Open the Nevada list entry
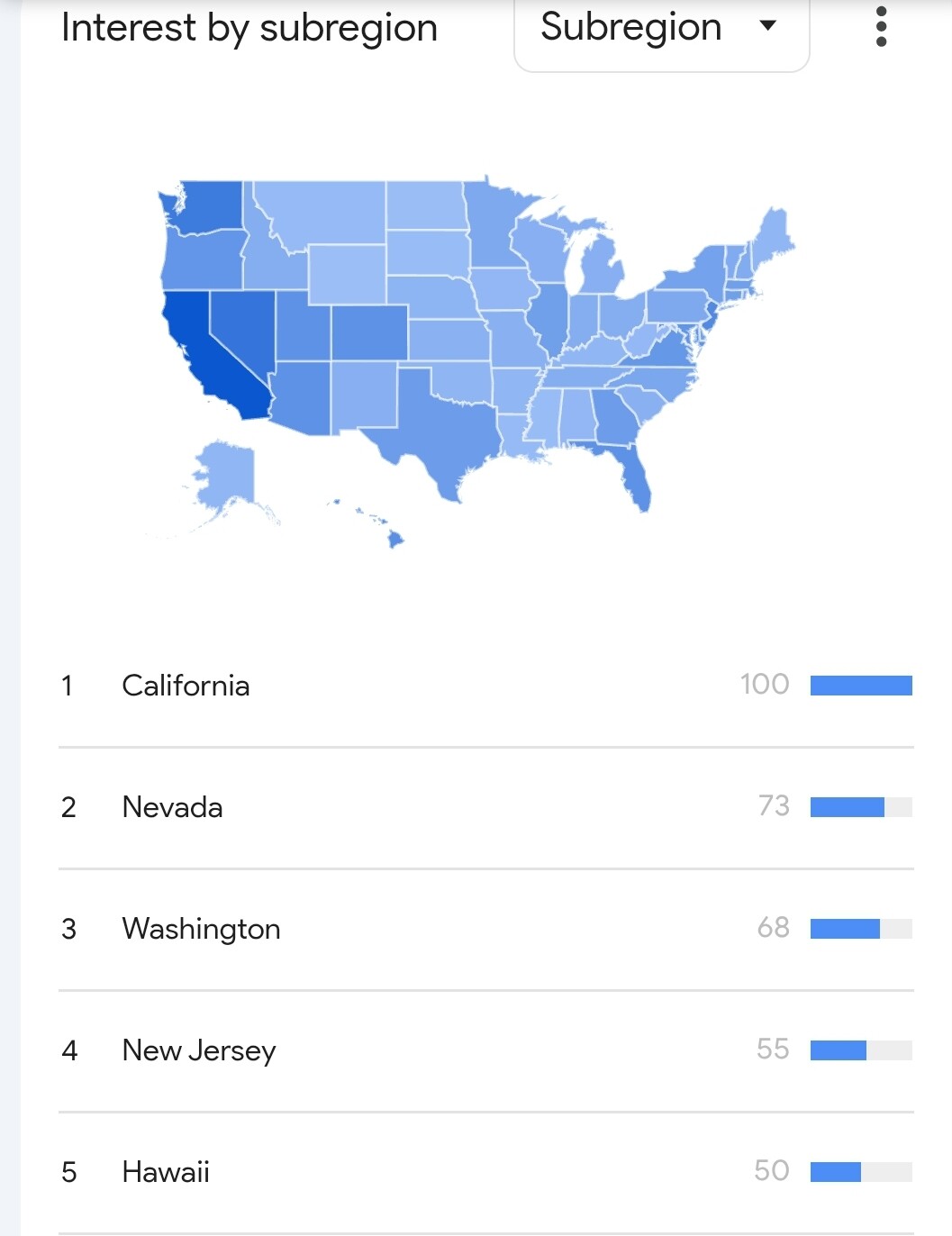Image resolution: width=952 pixels, height=1236 pixels. coord(486,807)
